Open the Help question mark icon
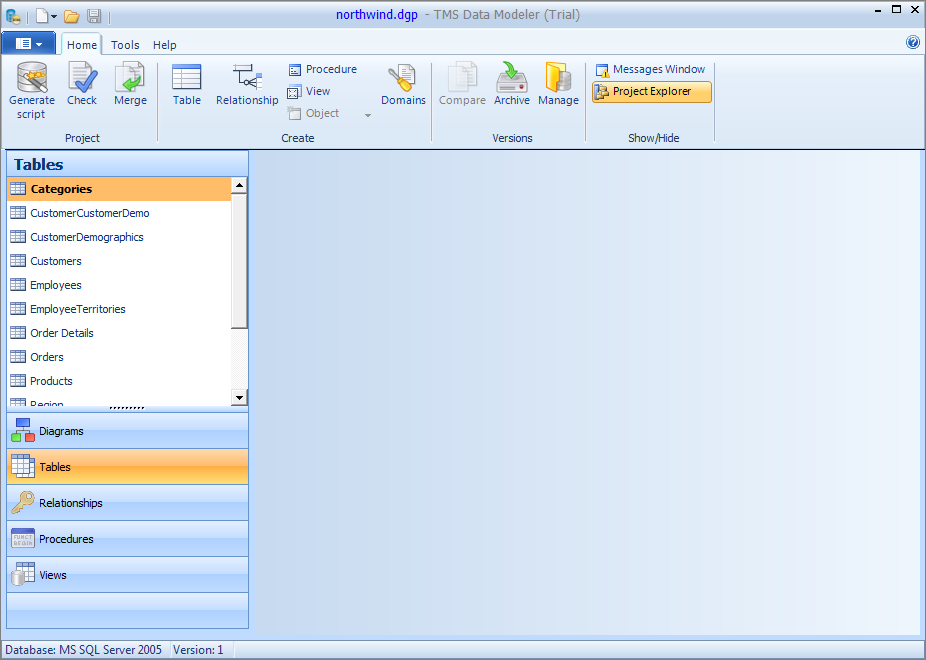This screenshot has width=926, height=660. [912, 43]
